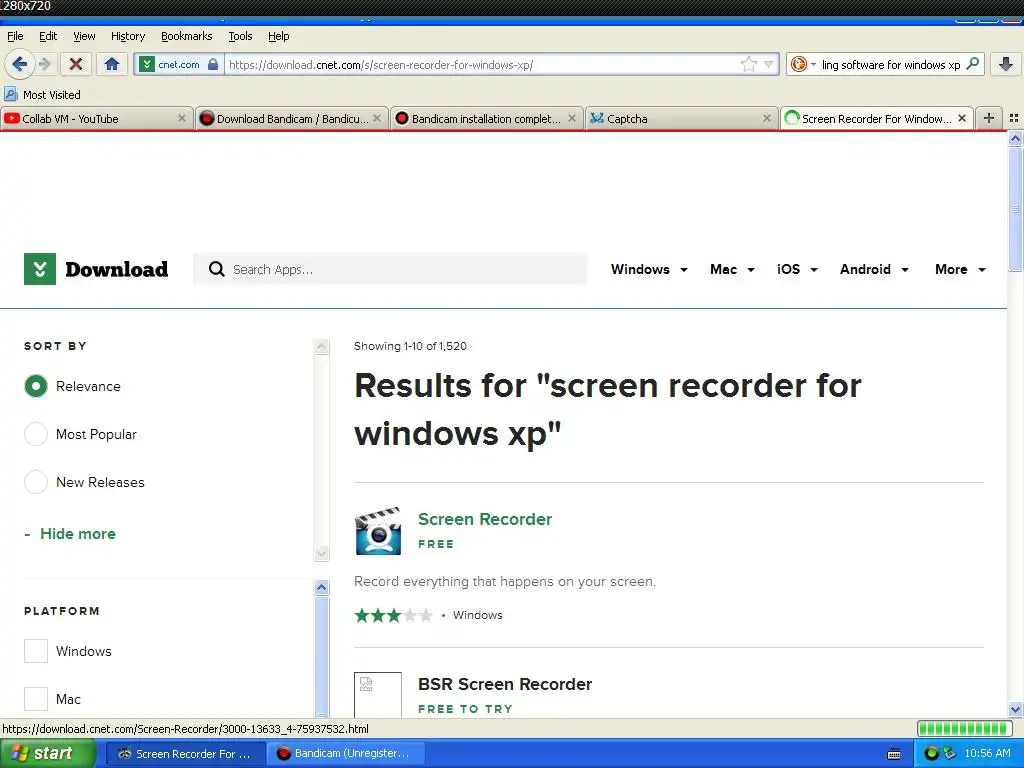1024x768 pixels.
Task: Click the network system tray icon
Action: click(x=949, y=754)
